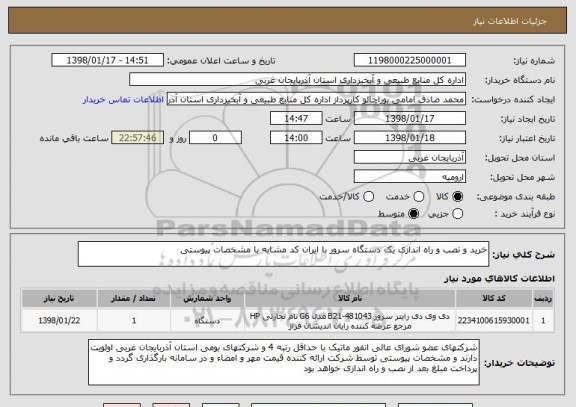Click the general need description text box
Viewport: 576px width, 407px height.
point(283,254)
